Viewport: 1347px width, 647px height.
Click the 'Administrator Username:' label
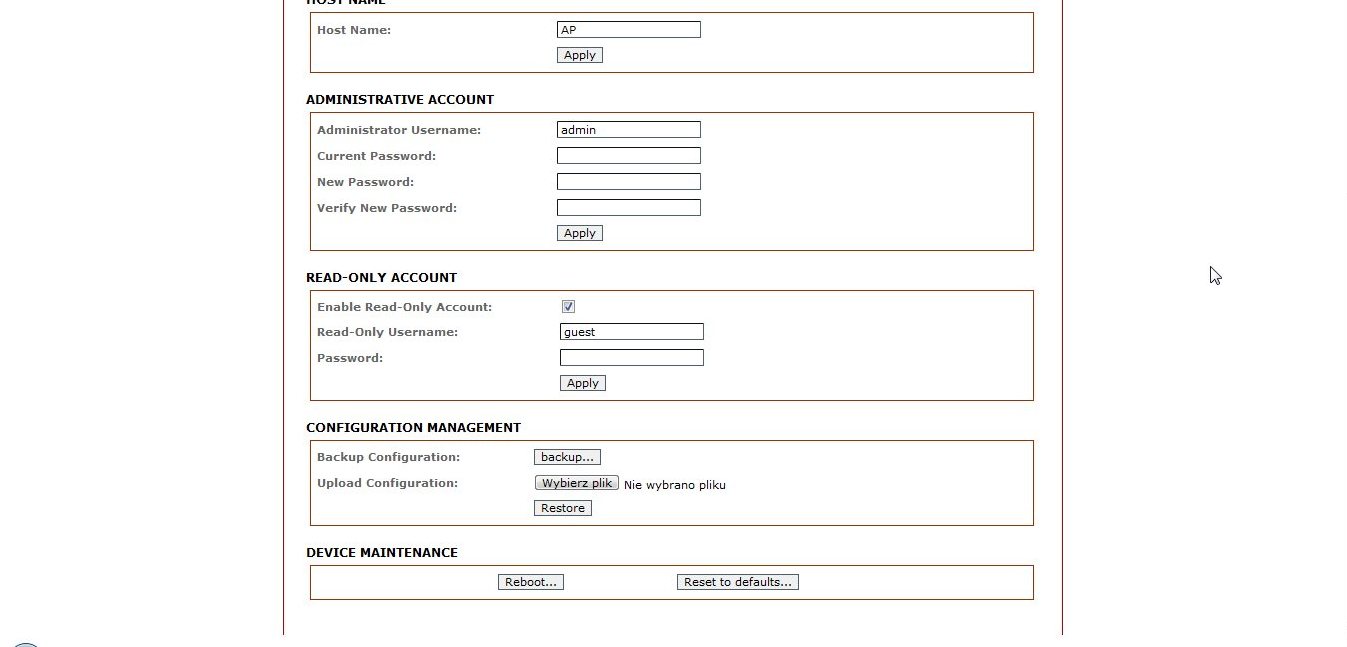tap(399, 130)
